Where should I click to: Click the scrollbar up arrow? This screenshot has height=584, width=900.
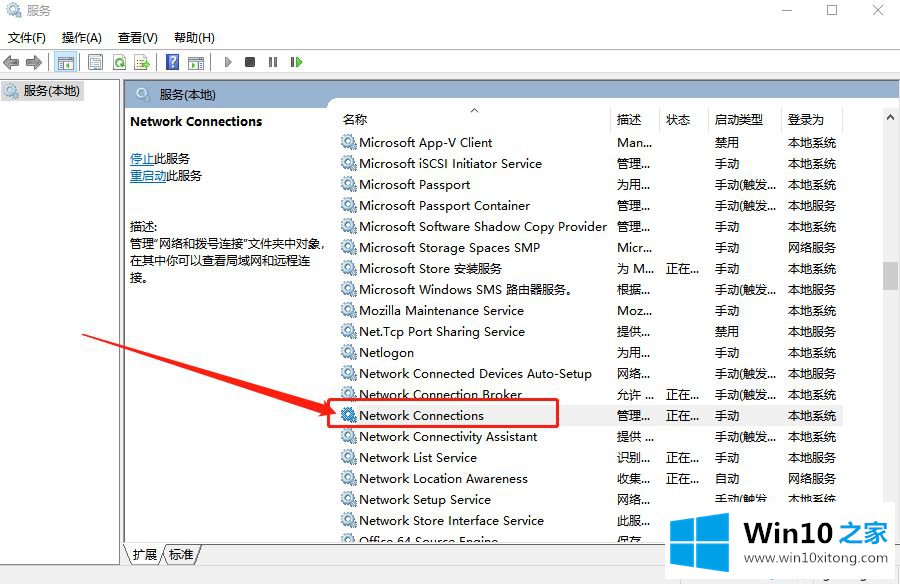click(x=890, y=117)
